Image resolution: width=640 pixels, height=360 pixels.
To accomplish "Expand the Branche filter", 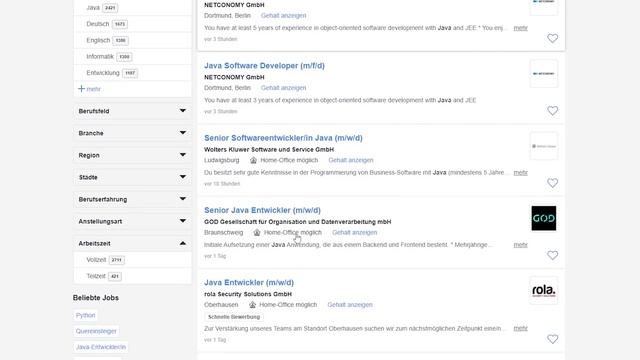I will click(132, 133).
